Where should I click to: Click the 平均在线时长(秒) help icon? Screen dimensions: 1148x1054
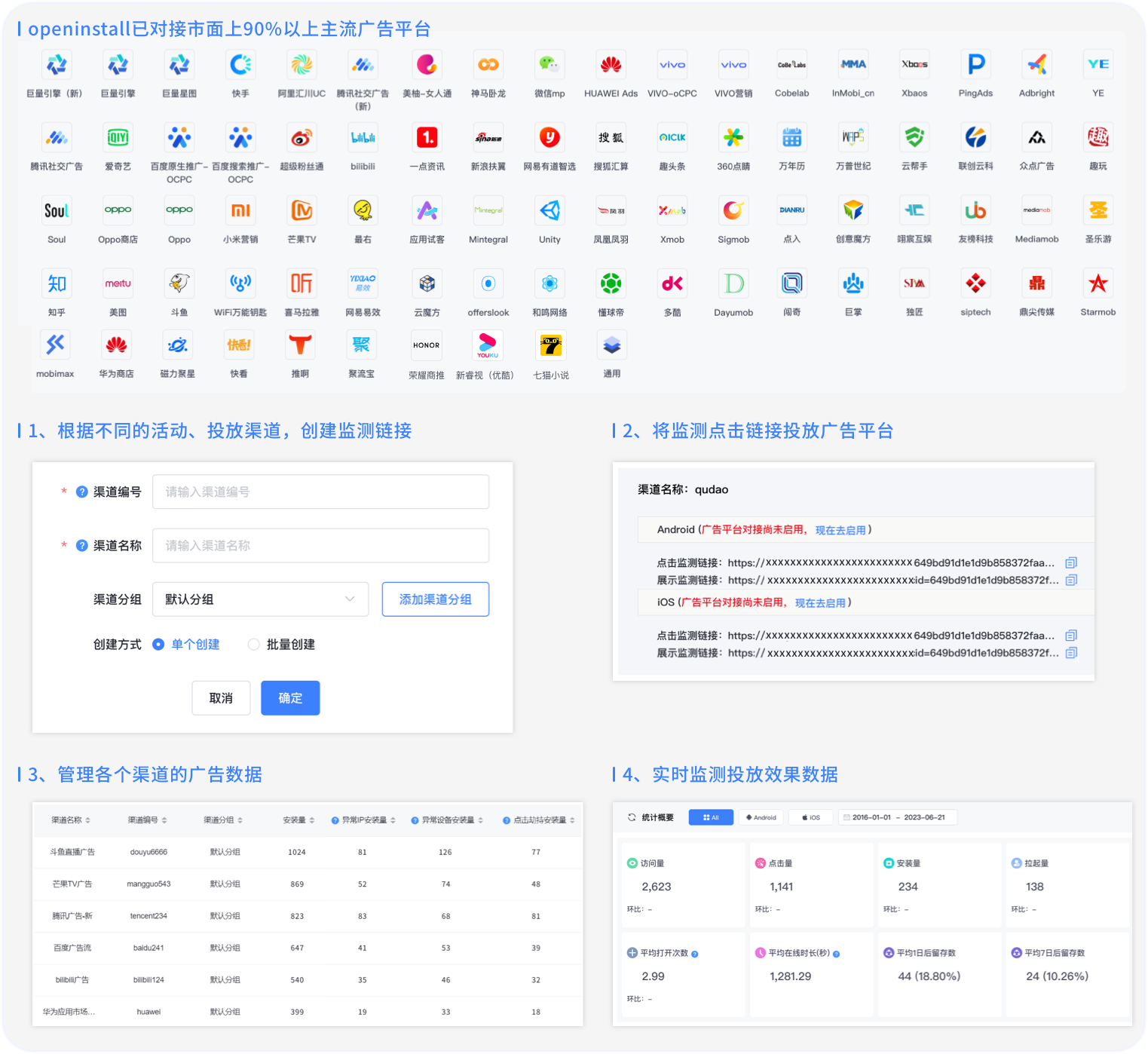tap(836, 954)
